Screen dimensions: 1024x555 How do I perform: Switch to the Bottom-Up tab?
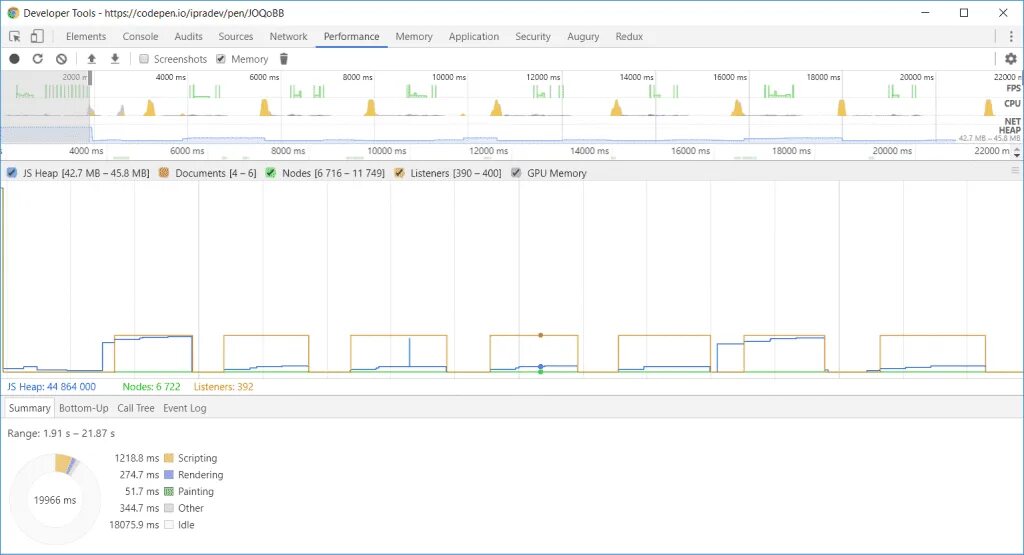(84, 408)
